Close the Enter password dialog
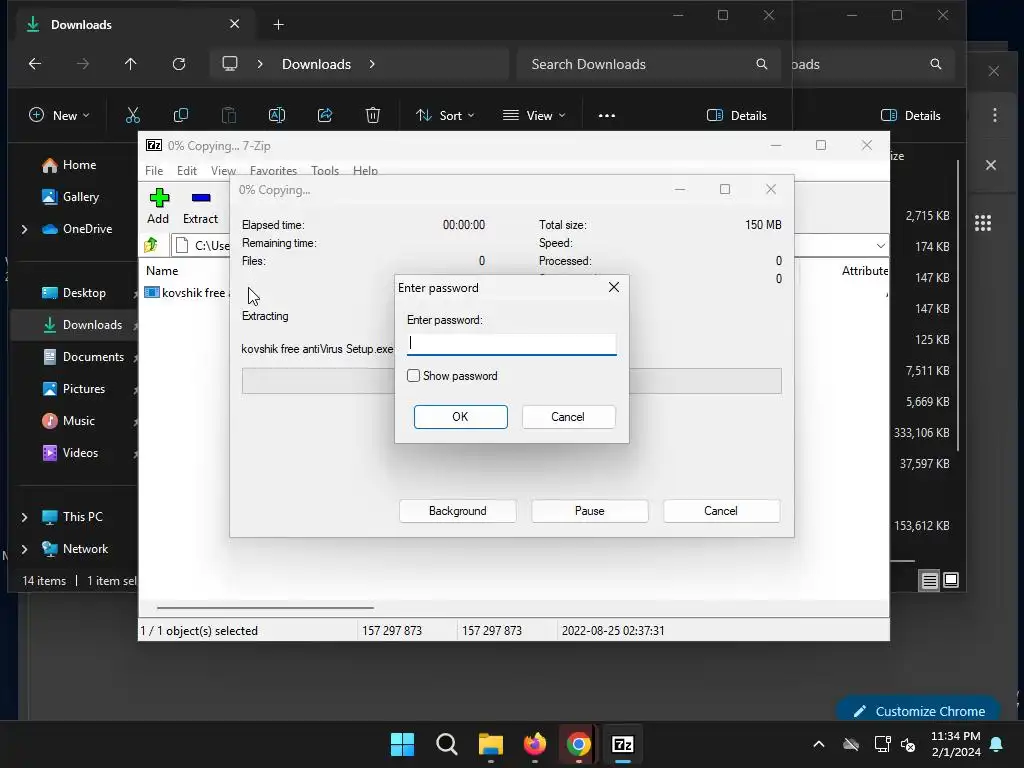 click(613, 287)
